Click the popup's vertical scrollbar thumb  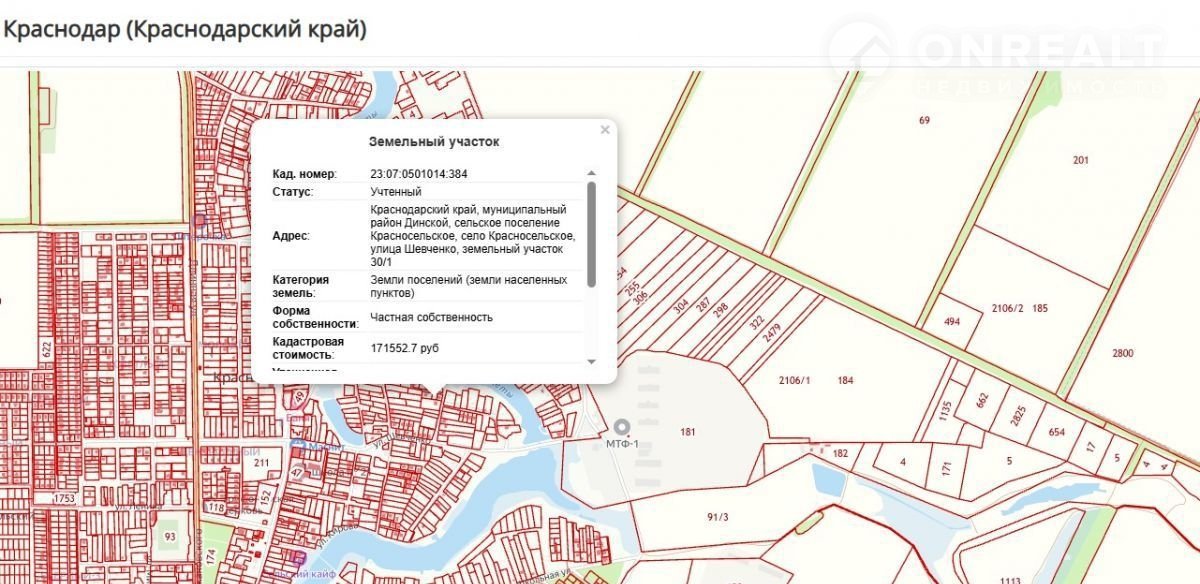591,233
